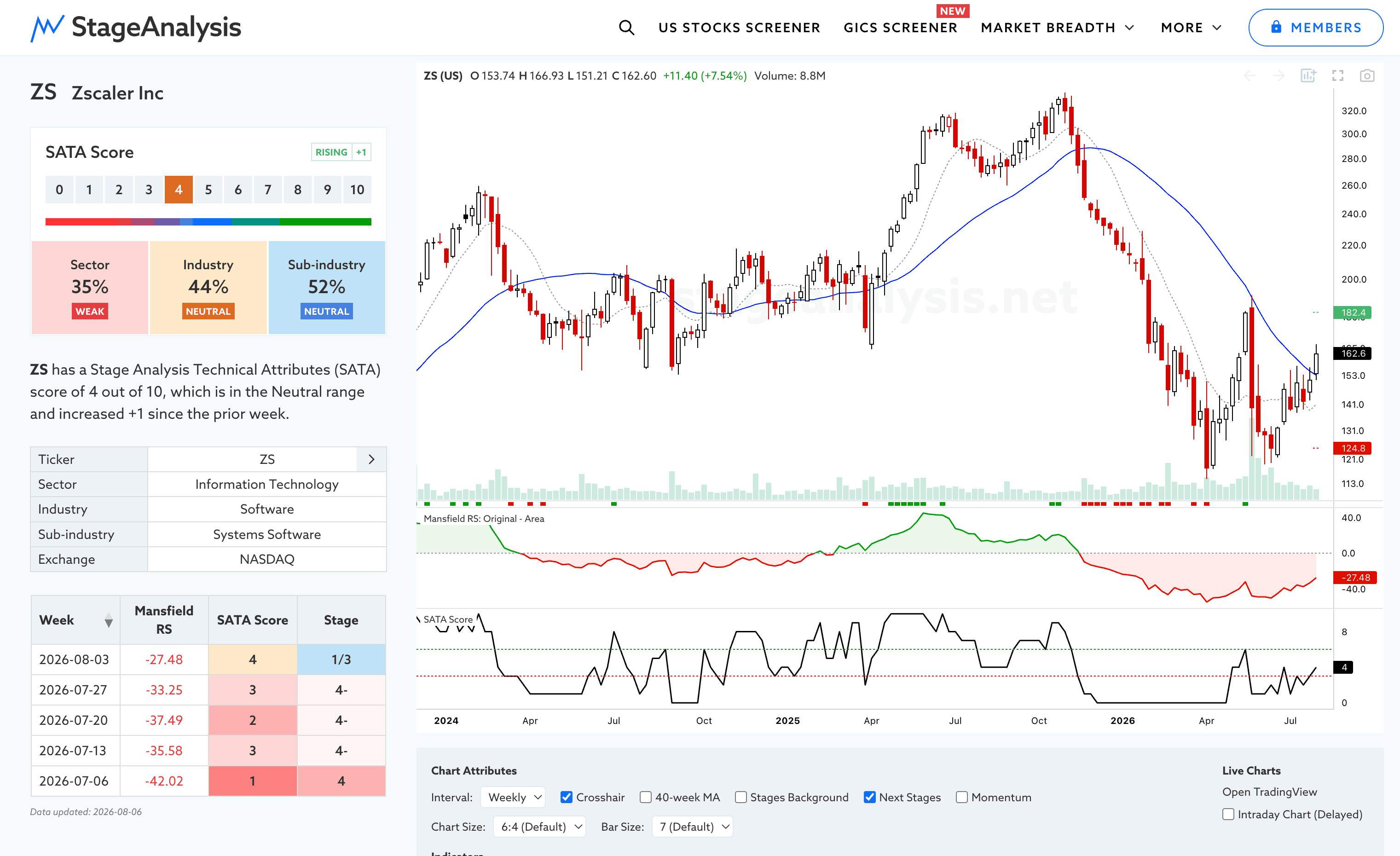Screen dimensions: 1400x856
Task: Open ZS ticker row chevron
Action: coord(371,460)
